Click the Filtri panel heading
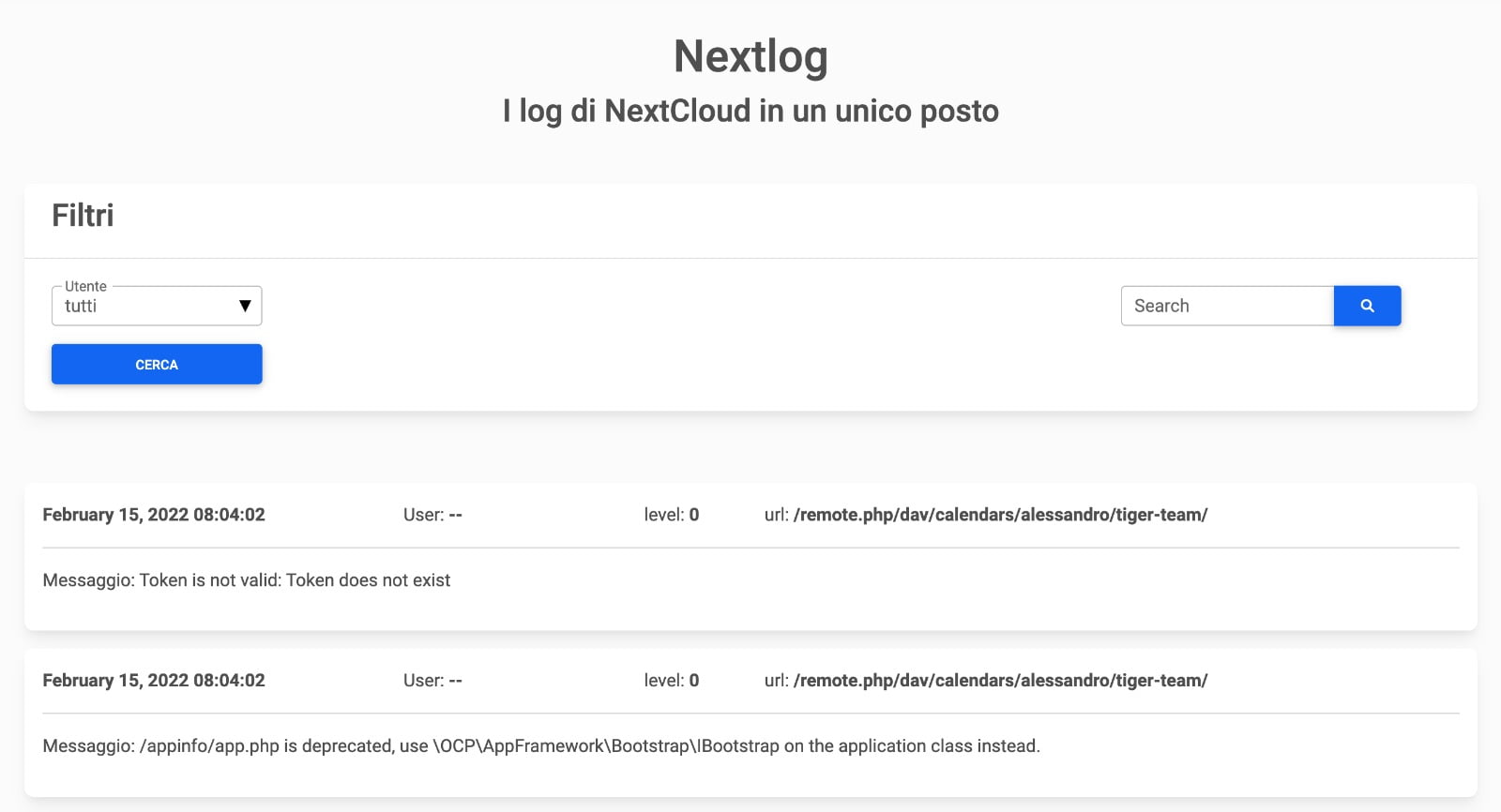This screenshot has height=812, width=1501. coord(83,216)
